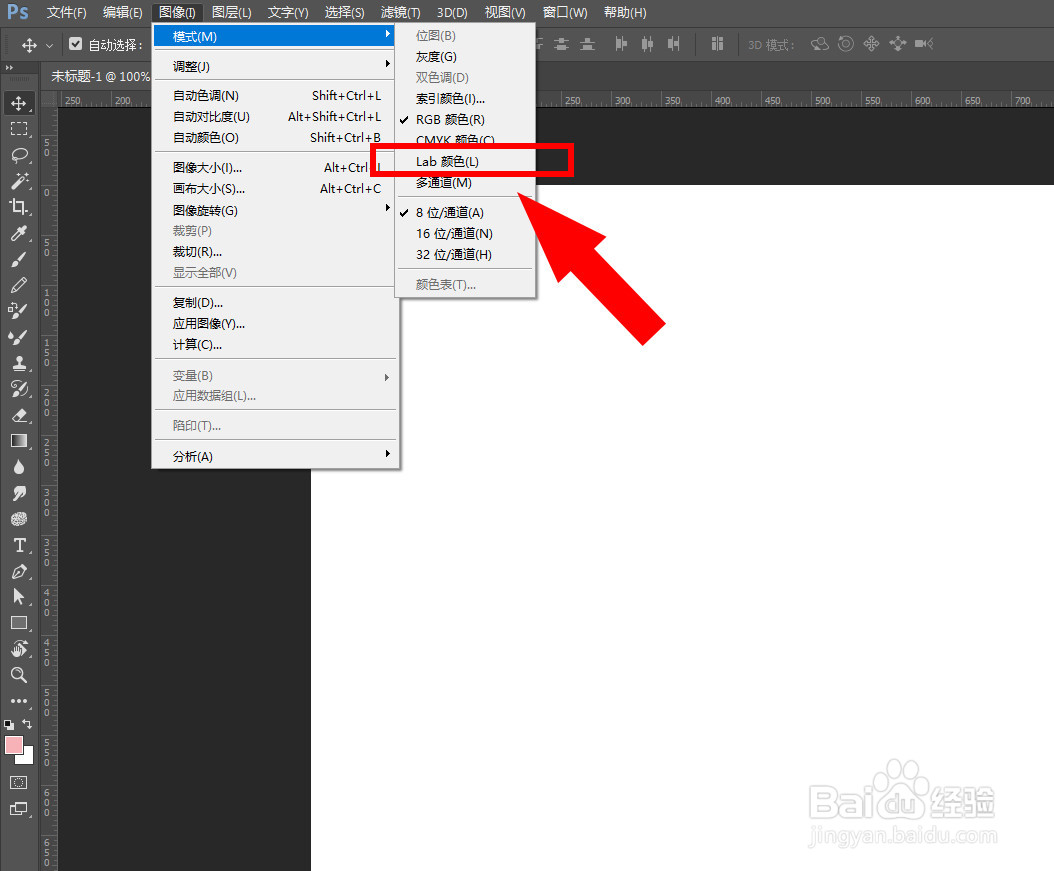This screenshot has width=1054, height=871.
Task: Select the Move tool in toolbar
Action: (19, 103)
